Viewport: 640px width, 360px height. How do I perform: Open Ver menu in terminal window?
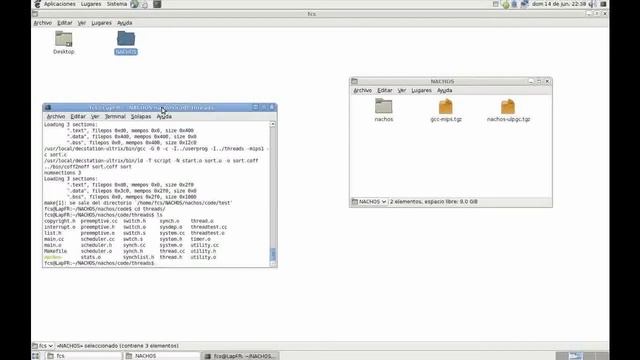(x=95, y=116)
